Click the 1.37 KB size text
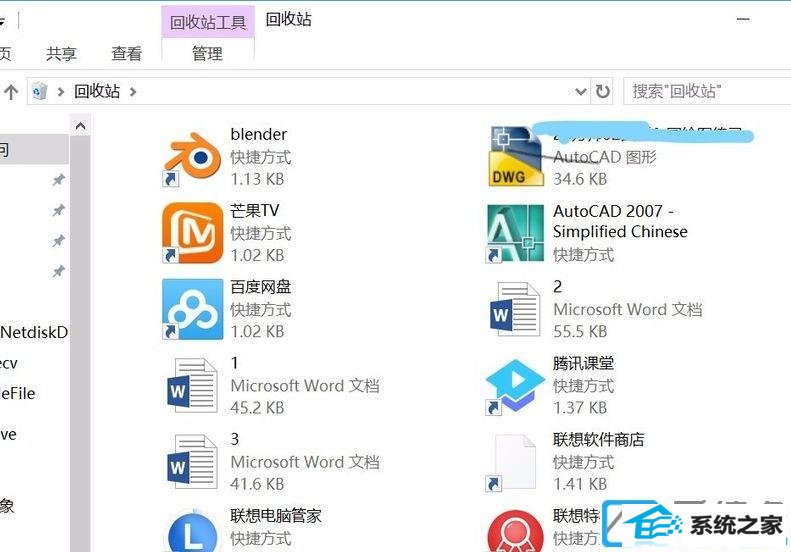The image size is (791, 552). [x=580, y=408]
